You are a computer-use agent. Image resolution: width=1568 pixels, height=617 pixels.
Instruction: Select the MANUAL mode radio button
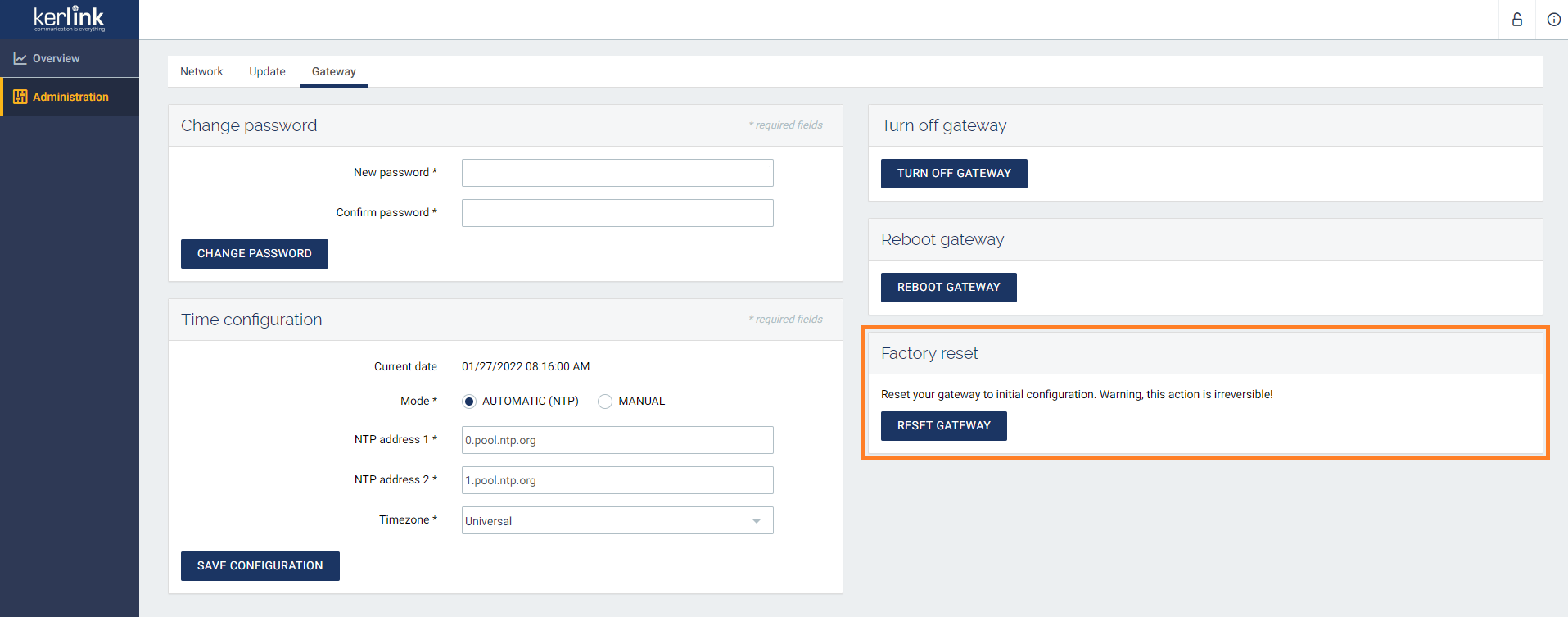point(605,402)
